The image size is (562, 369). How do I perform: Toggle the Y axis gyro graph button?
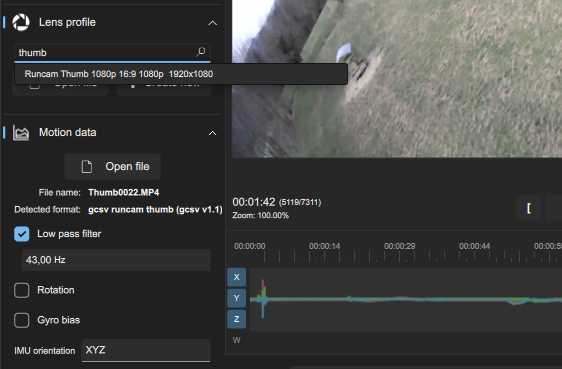pos(237,298)
